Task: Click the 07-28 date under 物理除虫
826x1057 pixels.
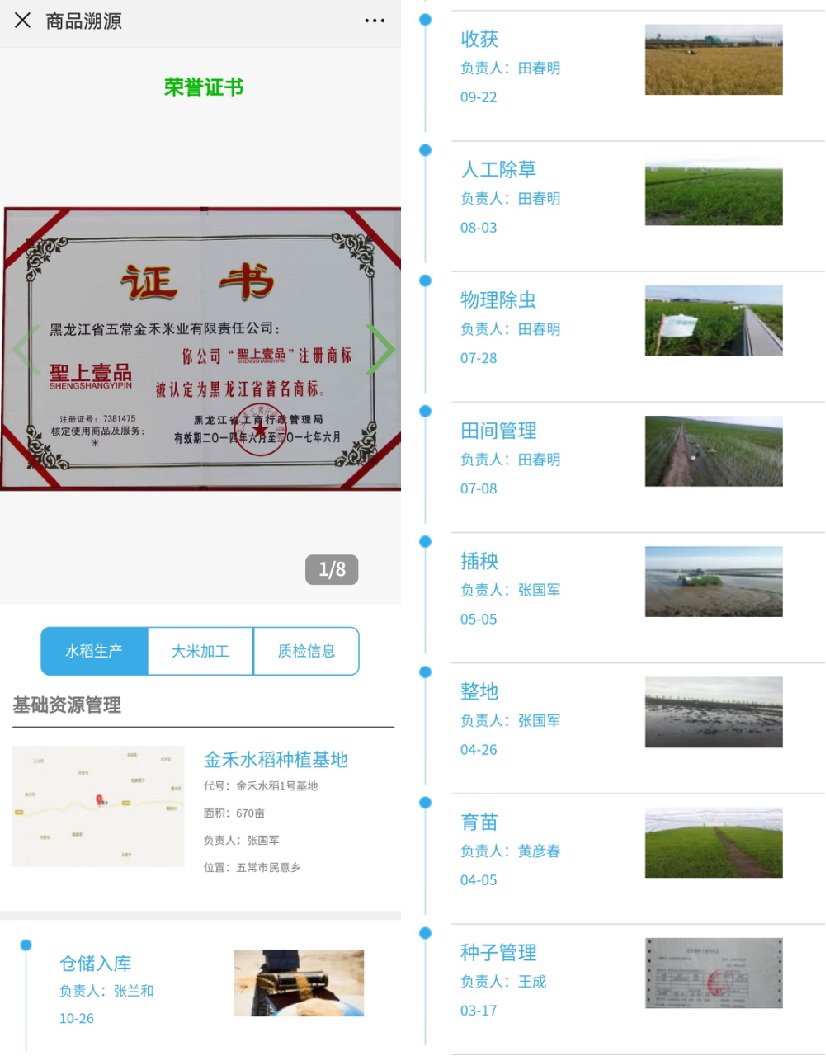Action: coord(479,358)
